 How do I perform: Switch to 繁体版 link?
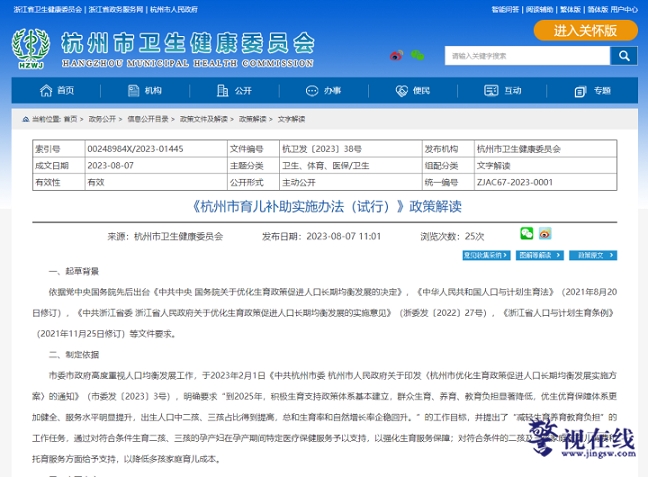click(x=570, y=9)
